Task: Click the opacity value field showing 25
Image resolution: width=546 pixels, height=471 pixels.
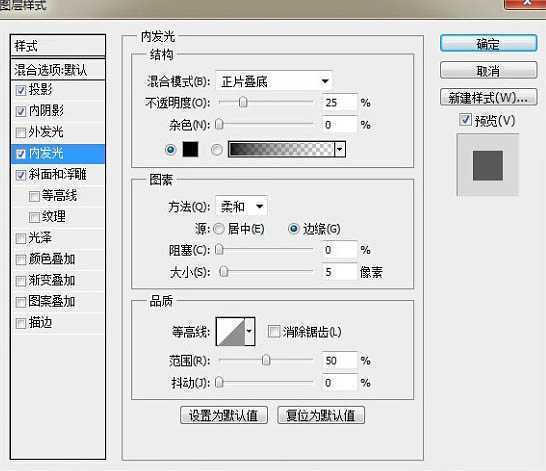Action: 340,103
